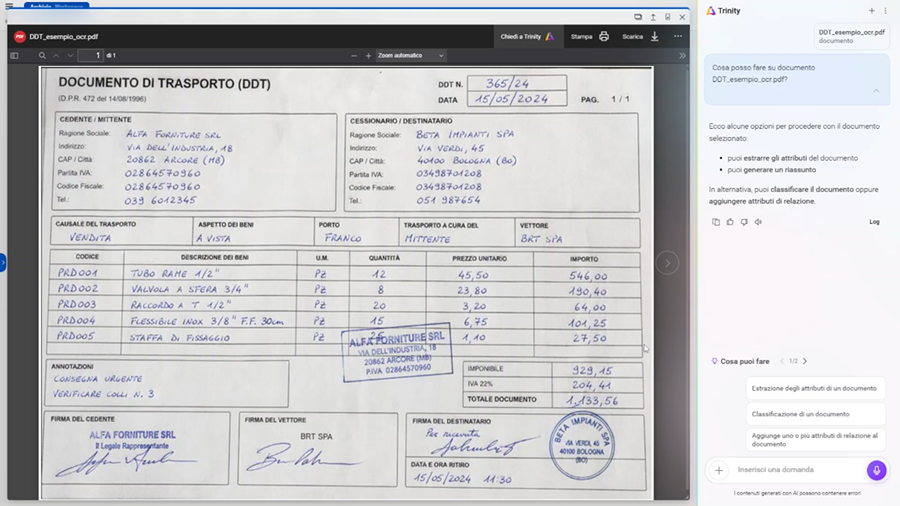Image resolution: width=900 pixels, height=506 pixels.
Task: Click DDT number '365/24' in document
Action: tap(507, 84)
